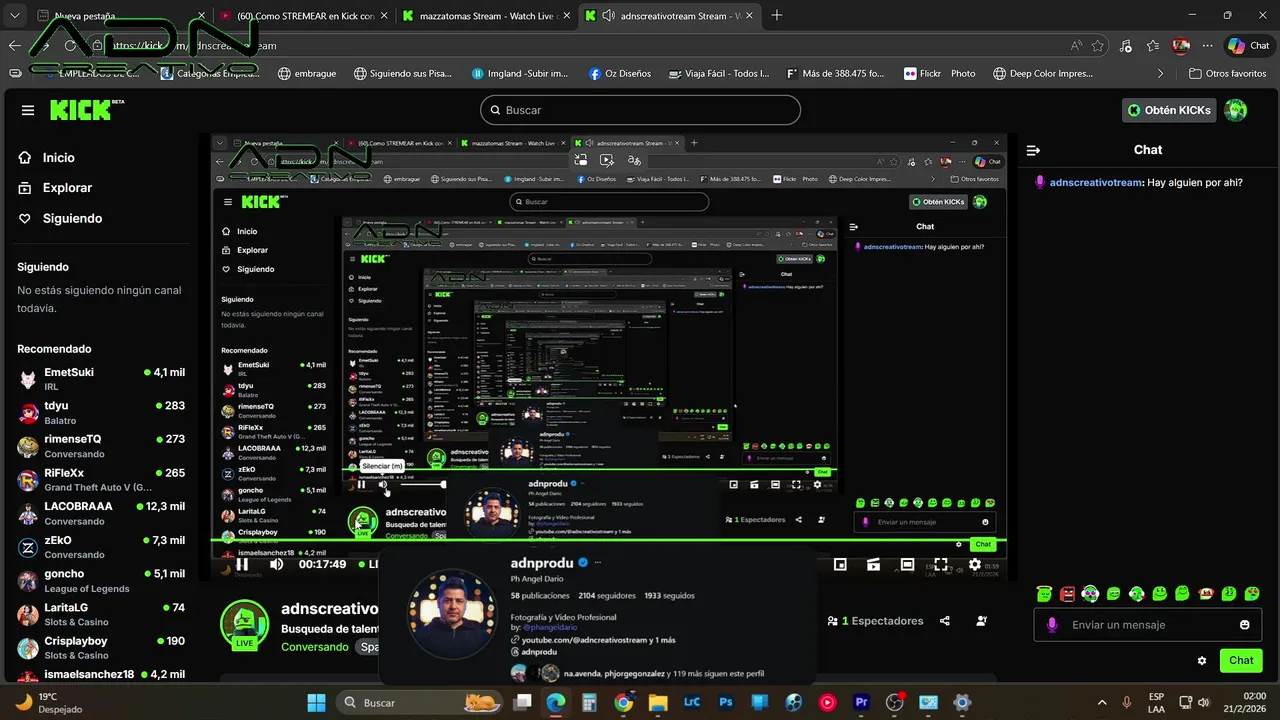The width and height of the screenshot is (1280, 720).
Task: Expand the bookmarks overflow chevron
Action: pyautogui.click(x=1160, y=73)
